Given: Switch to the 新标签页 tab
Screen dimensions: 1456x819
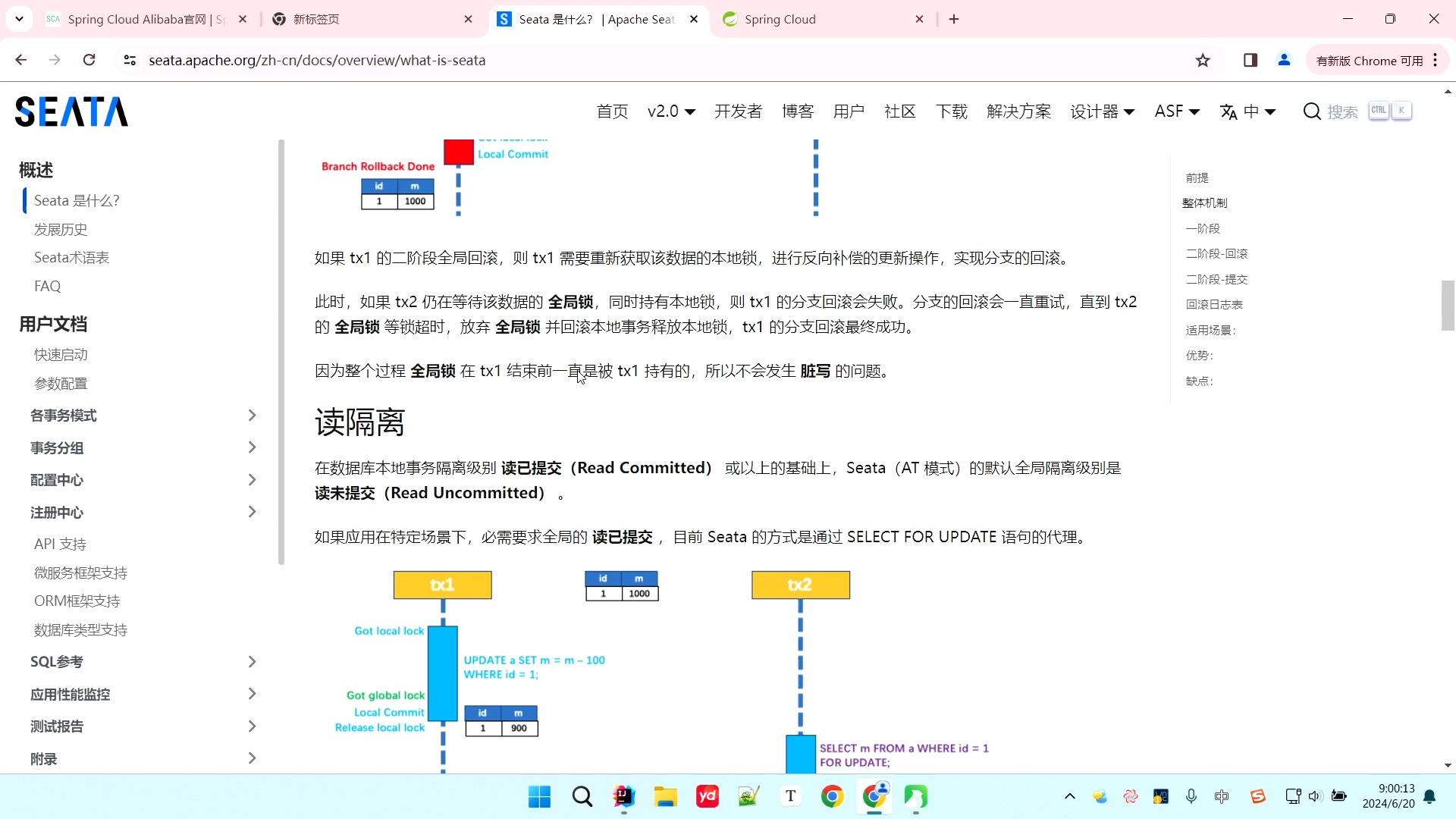Looking at the screenshot, I should [372, 19].
